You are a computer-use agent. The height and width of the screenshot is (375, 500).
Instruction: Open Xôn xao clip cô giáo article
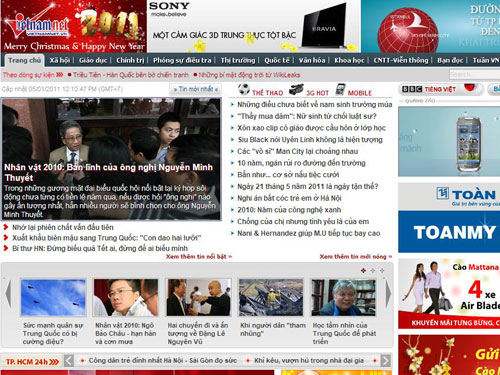coord(311,128)
